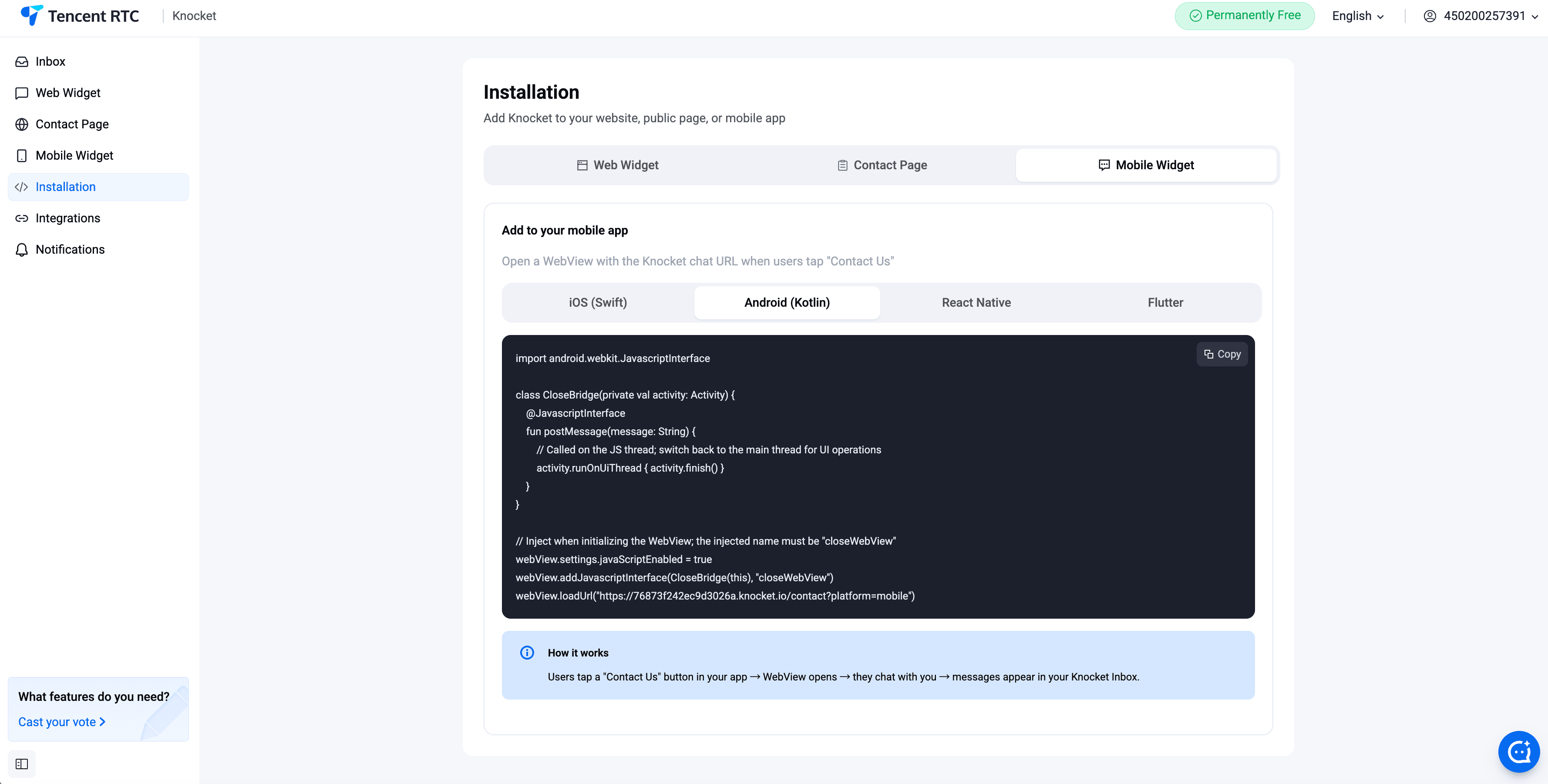
Task: Click the user avatar icon
Action: point(1430,16)
